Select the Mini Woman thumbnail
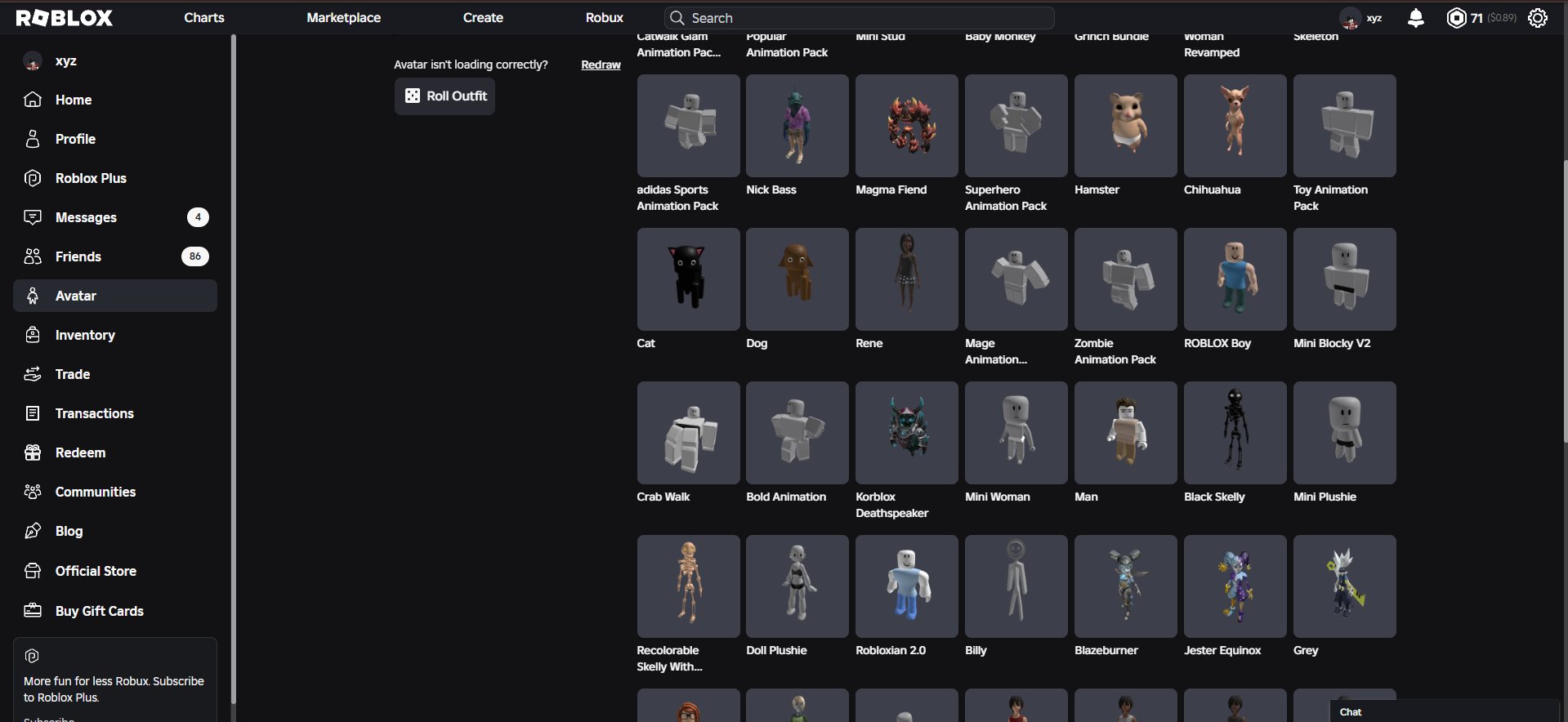 pos(1016,433)
